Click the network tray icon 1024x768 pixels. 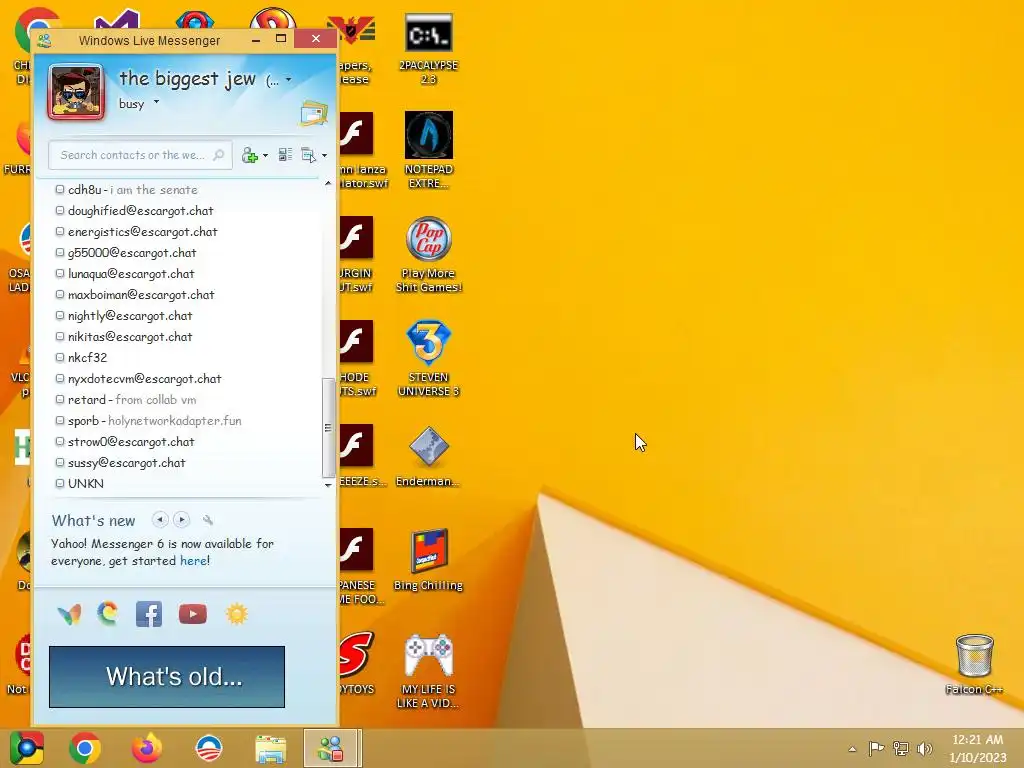[901, 748]
